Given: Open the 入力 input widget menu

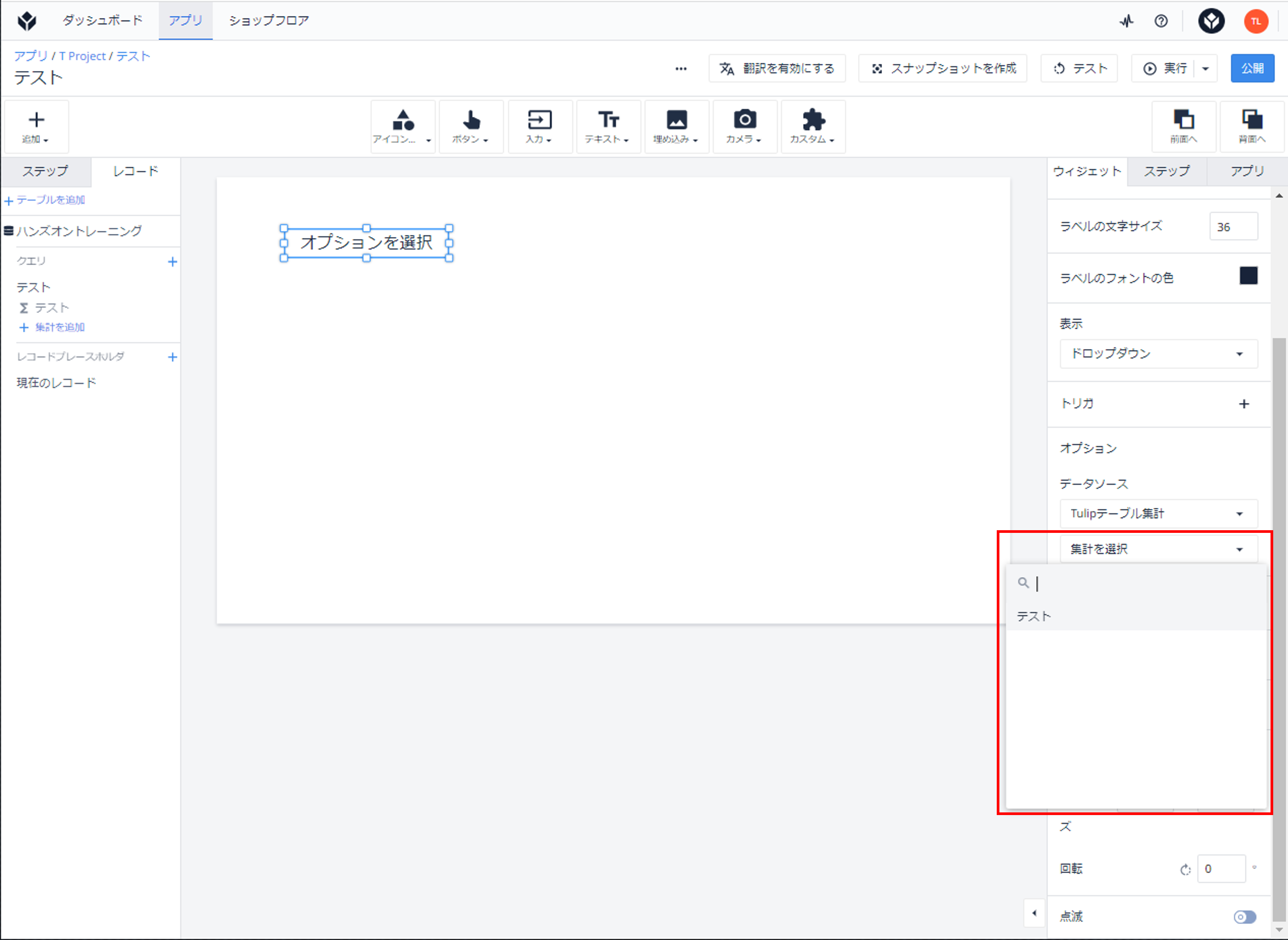Looking at the screenshot, I should pyautogui.click(x=540, y=127).
